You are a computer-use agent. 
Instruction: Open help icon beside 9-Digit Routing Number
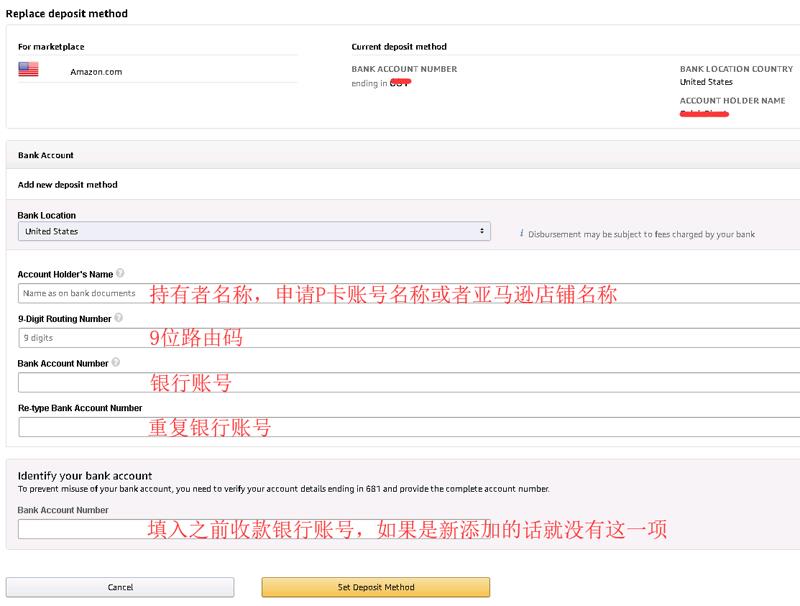(x=118, y=317)
